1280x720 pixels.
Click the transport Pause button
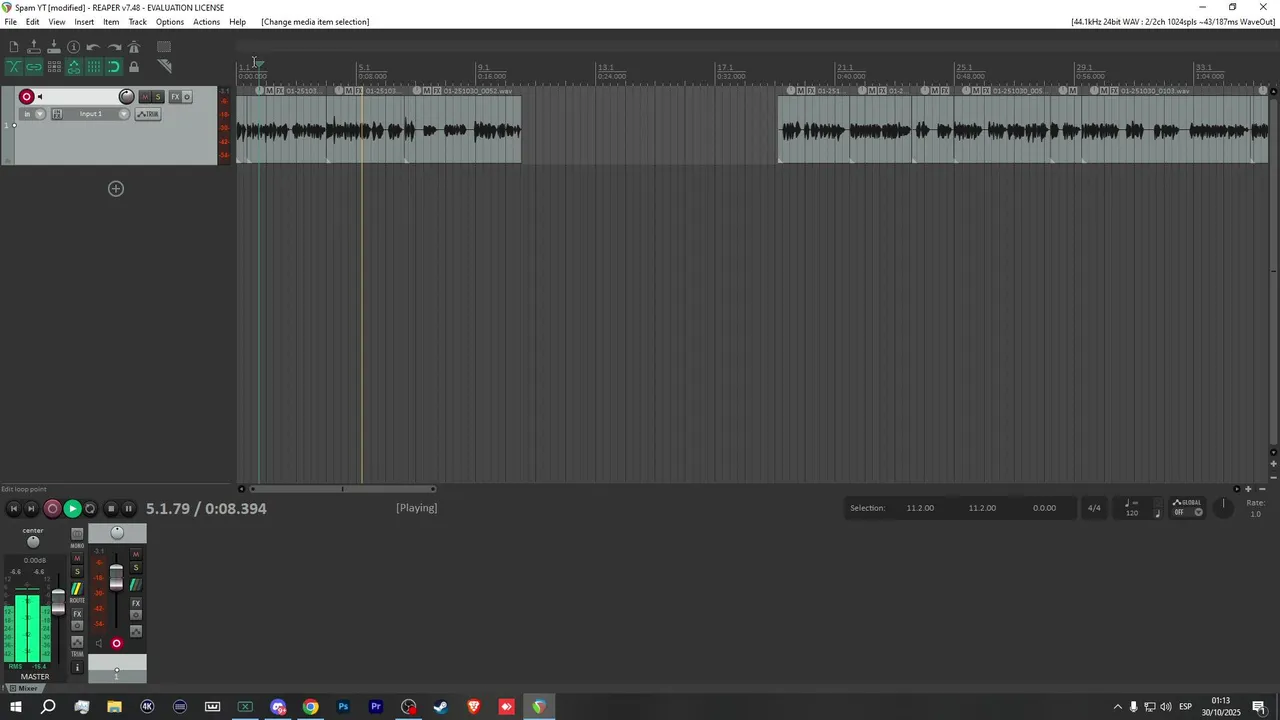click(x=128, y=509)
